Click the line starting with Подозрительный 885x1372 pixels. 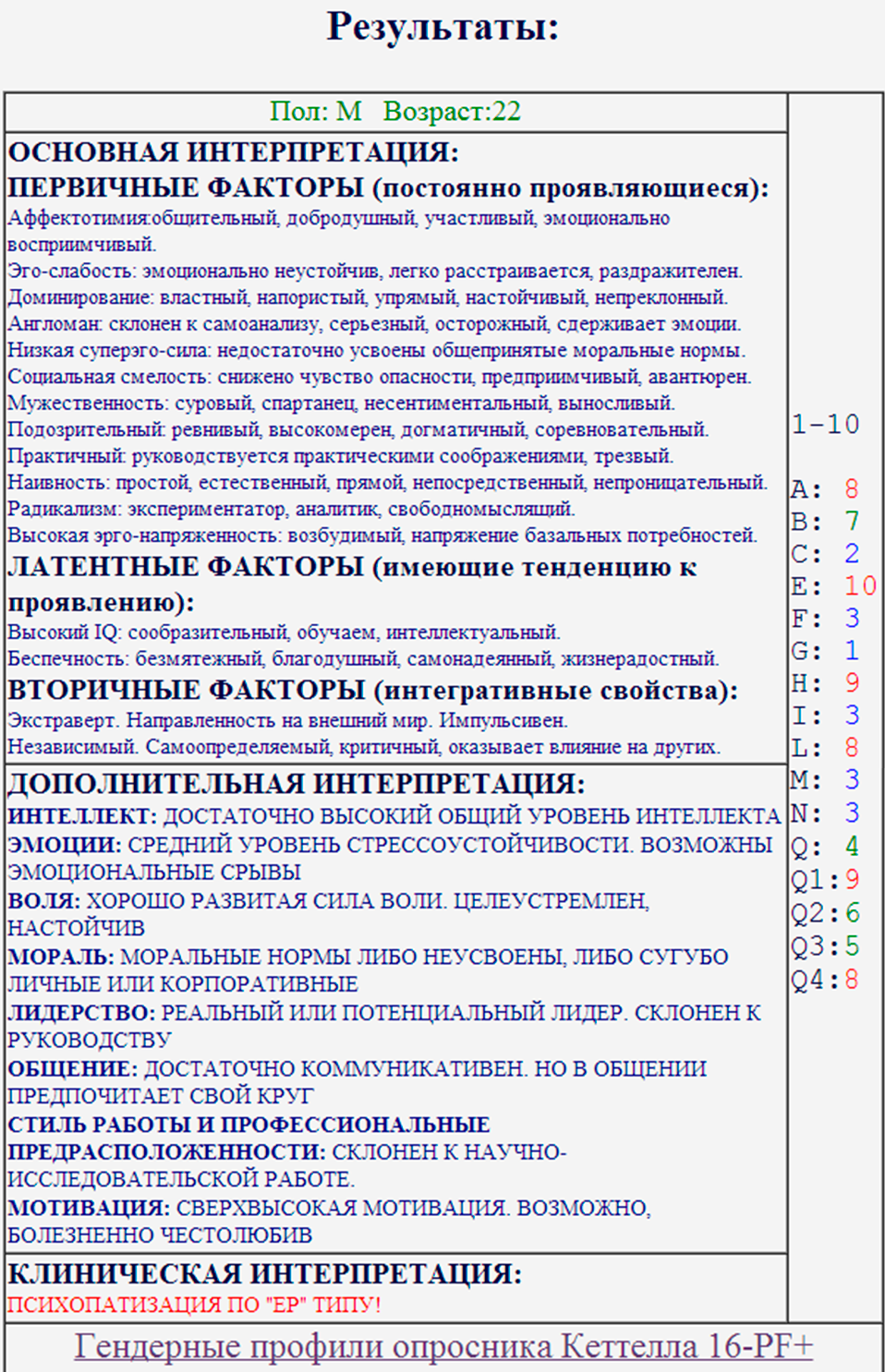point(358,429)
